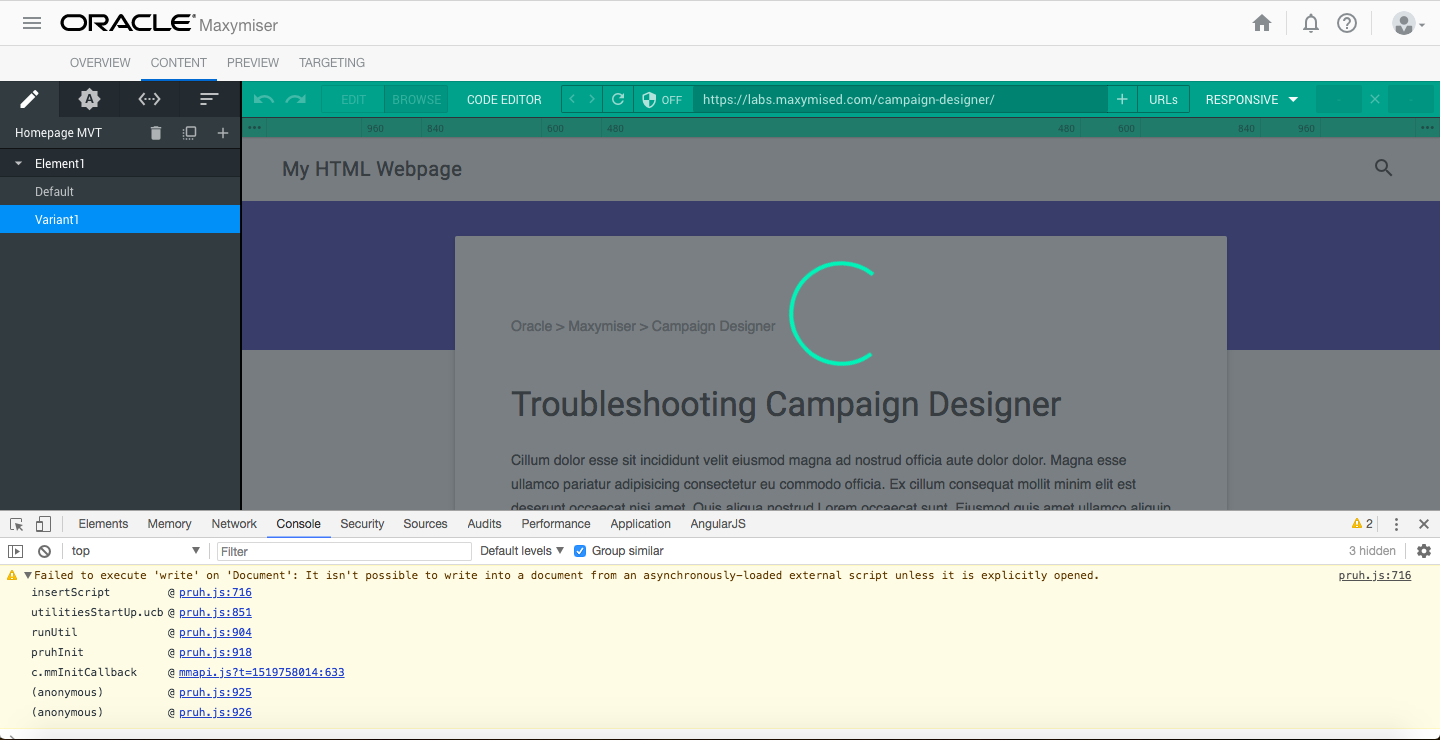
Task: Select the Variant1 row
Action: click(120, 219)
